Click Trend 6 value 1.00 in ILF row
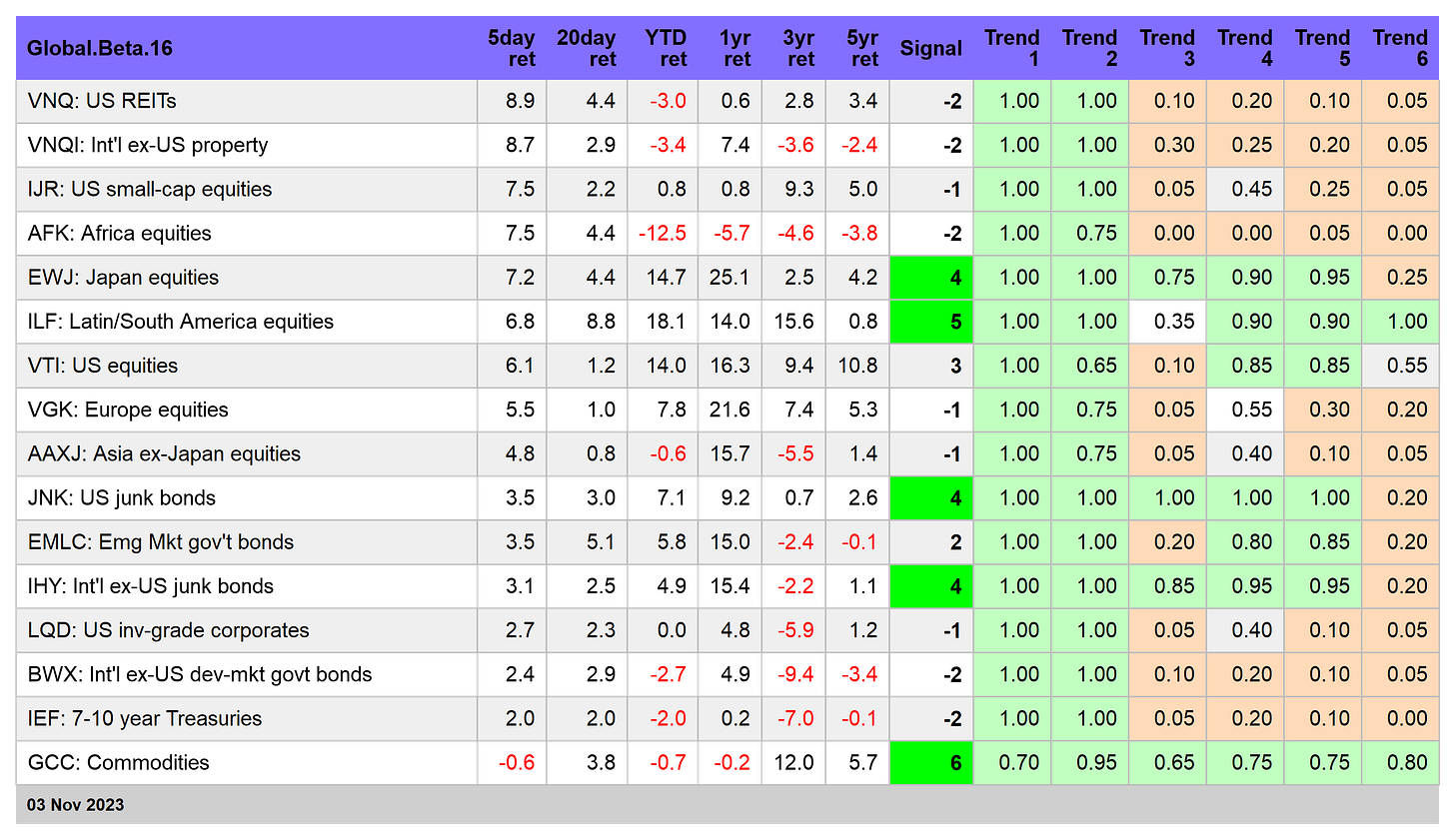This screenshot has height=840, width=1455. tap(1407, 322)
